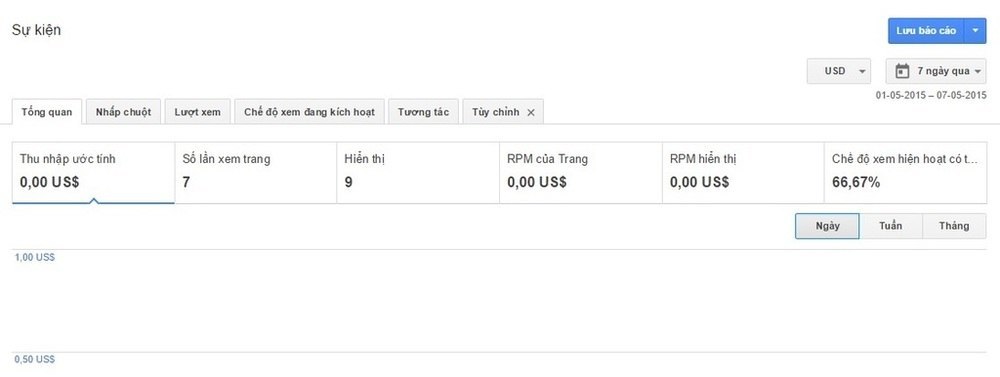Choose the Hiển thị metric card

tap(418, 172)
